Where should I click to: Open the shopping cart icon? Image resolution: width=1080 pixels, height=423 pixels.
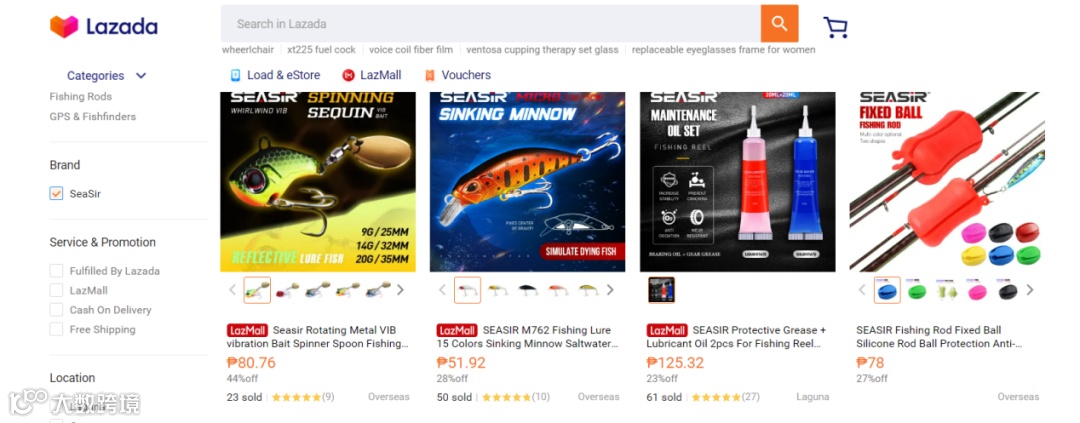click(x=835, y=27)
